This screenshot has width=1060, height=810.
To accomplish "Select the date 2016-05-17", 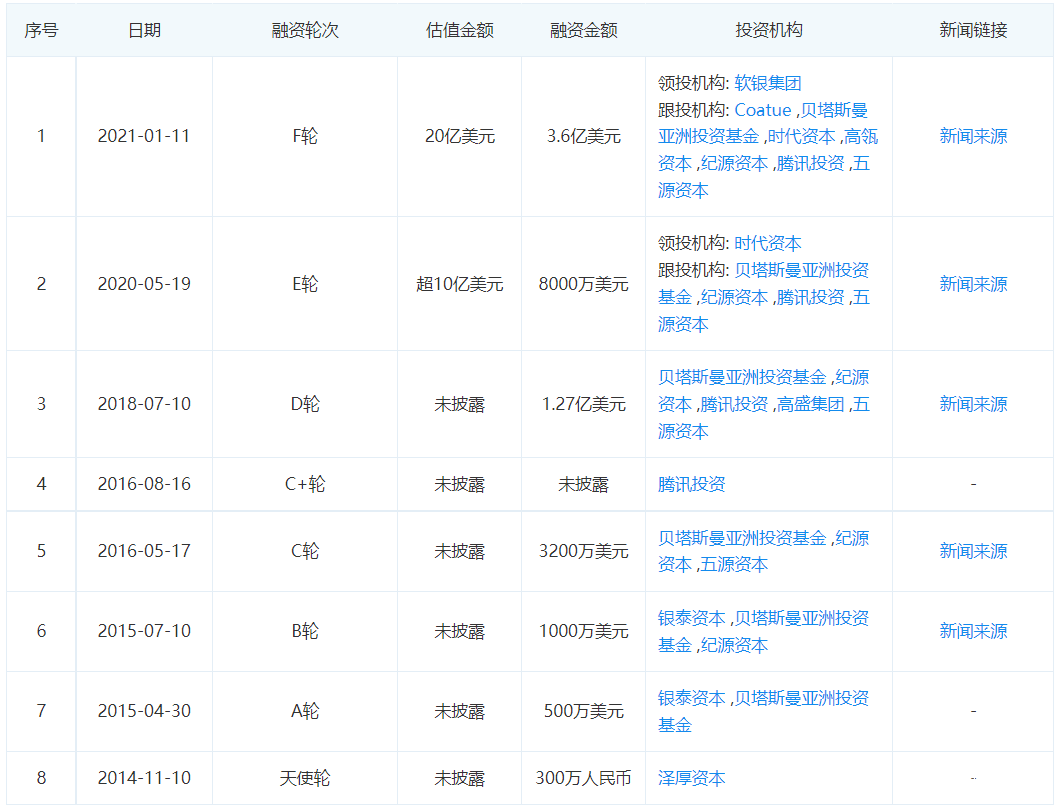I will [144, 551].
